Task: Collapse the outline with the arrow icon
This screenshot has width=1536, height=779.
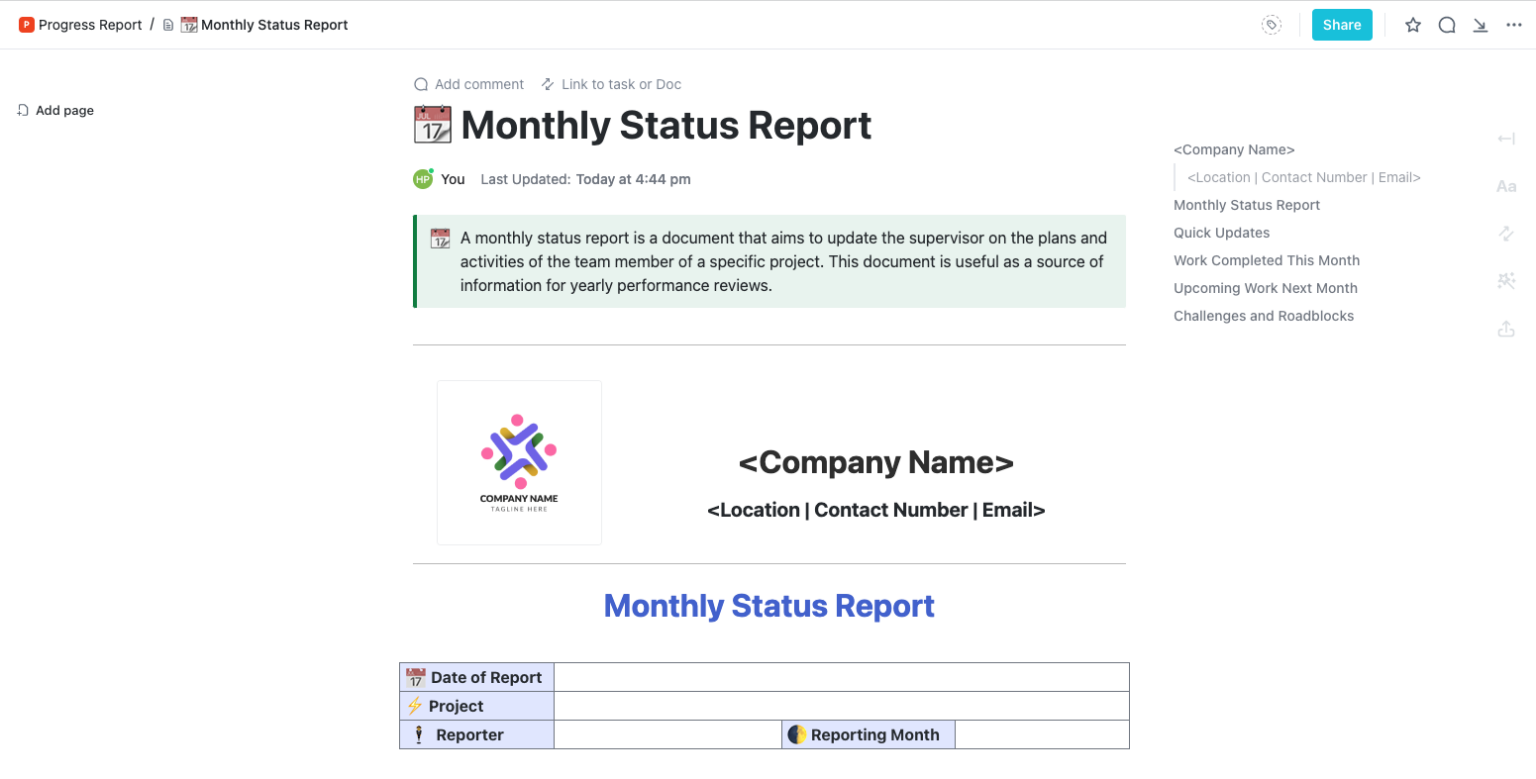Action: [x=1507, y=139]
